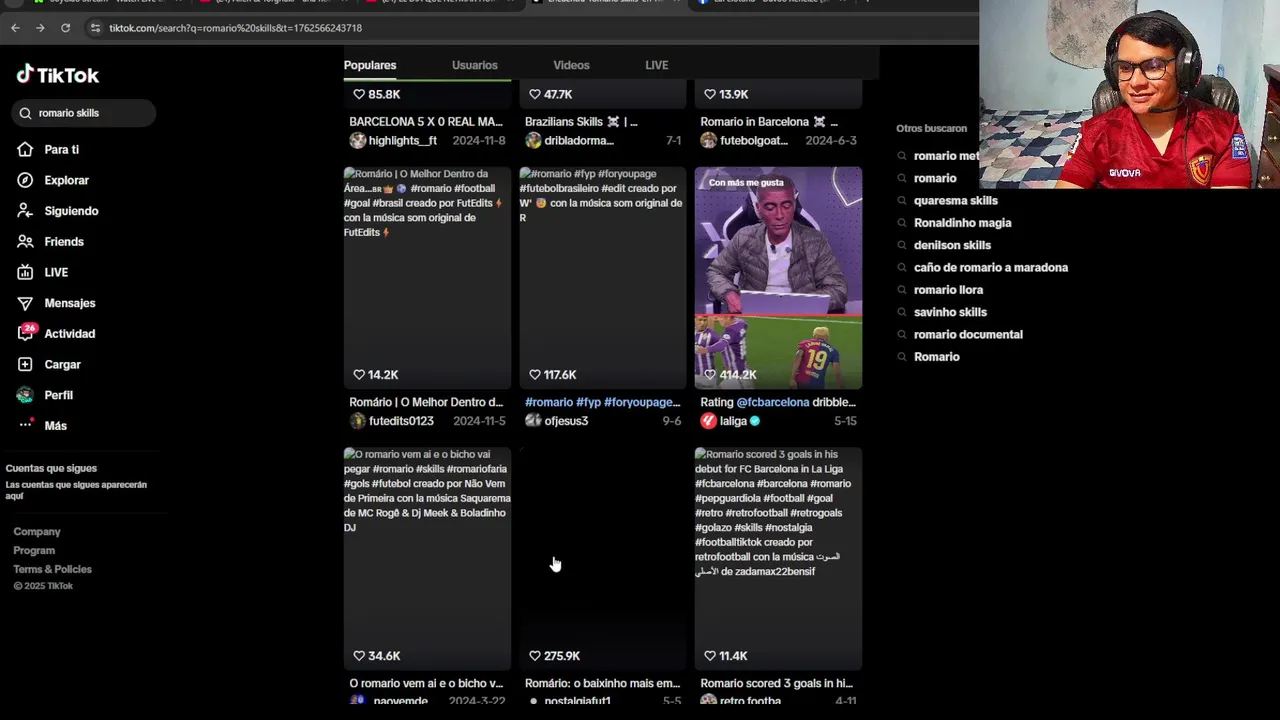Viewport: 1280px width, 720px height.
Task: Open Explorar compass icon
Action: click(25, 180)
